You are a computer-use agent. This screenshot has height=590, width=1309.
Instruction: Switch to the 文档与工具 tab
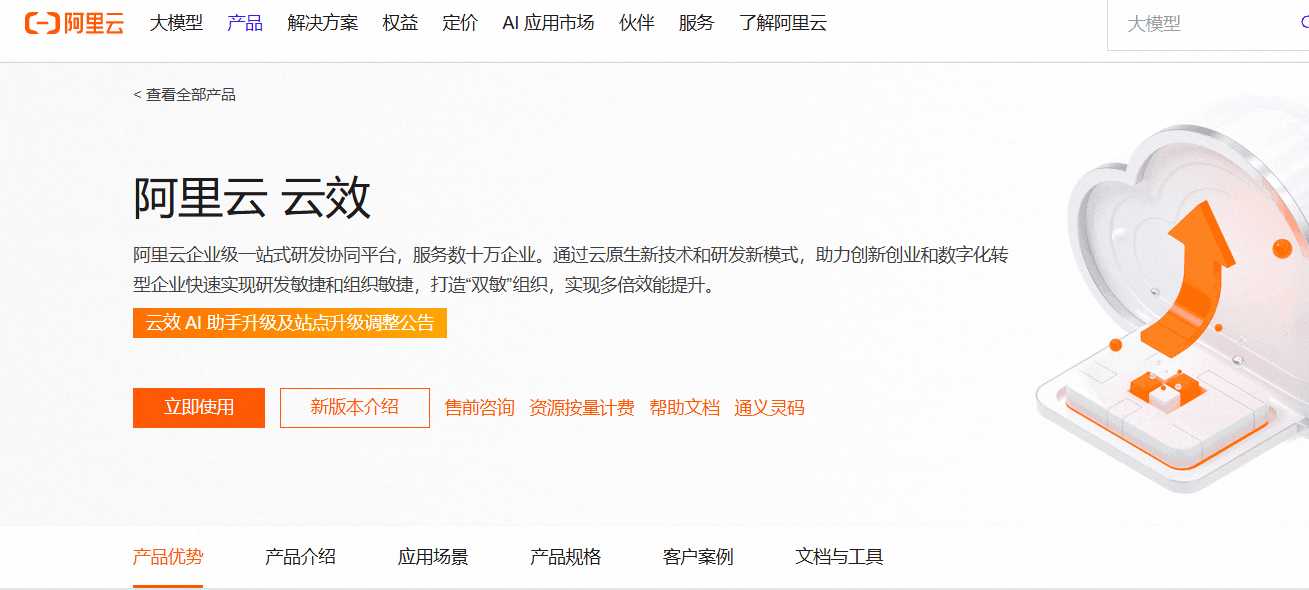(840, 557)
